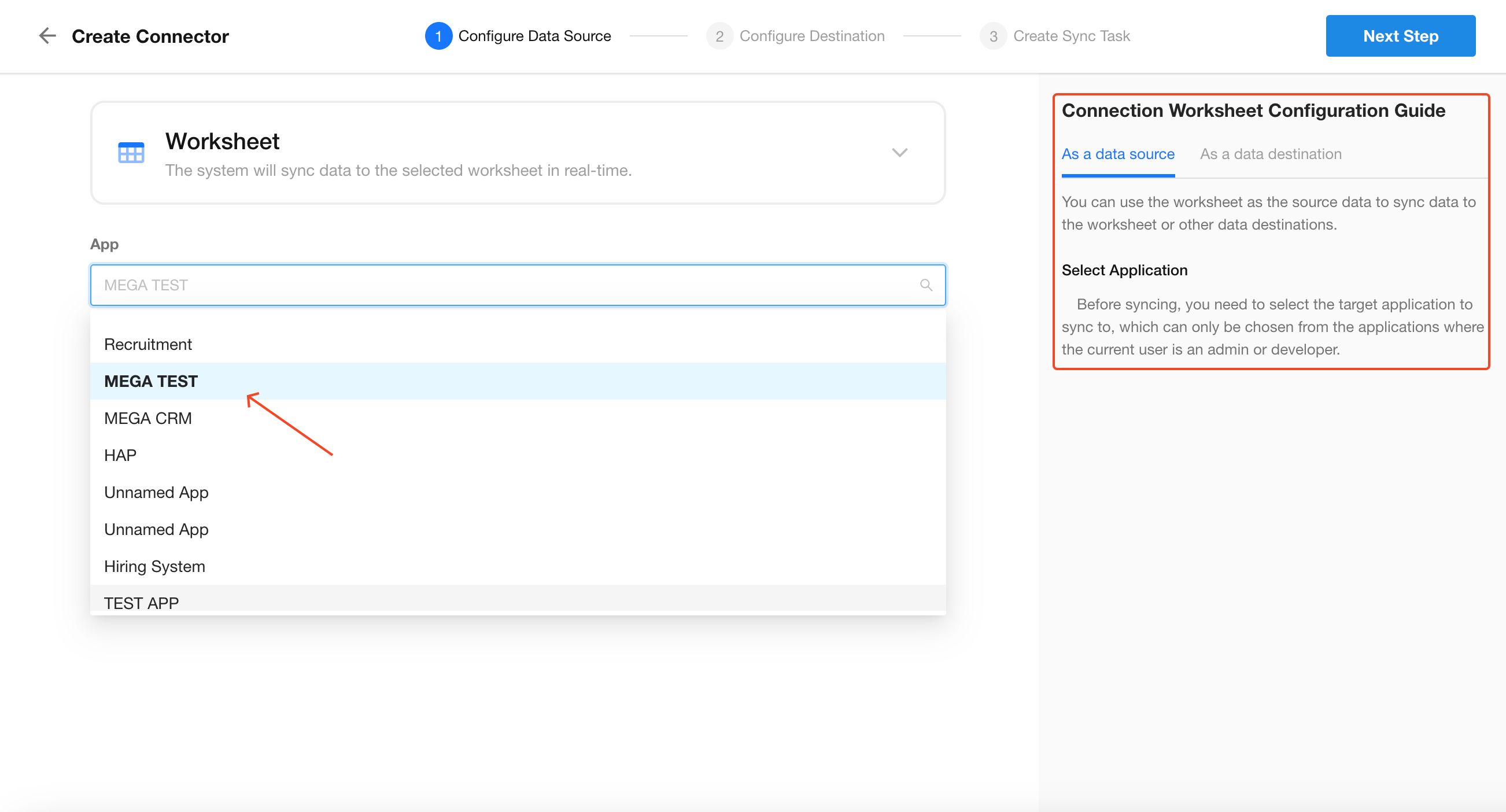The height and width of the screenshot is (812, 1506).
Task: Select MEGA TEST in the dropdown
Action: pyautogui.click(x=151, y=381)
